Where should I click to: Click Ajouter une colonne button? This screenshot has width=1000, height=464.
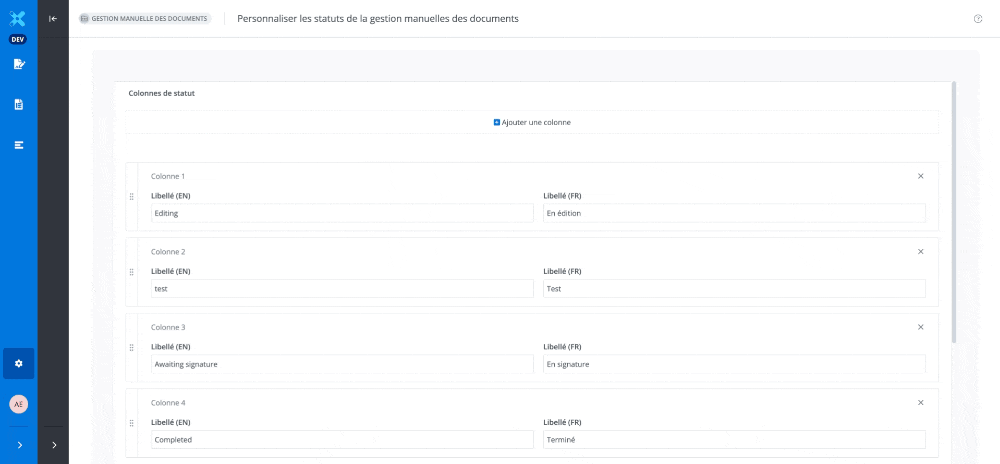(532, 122)
